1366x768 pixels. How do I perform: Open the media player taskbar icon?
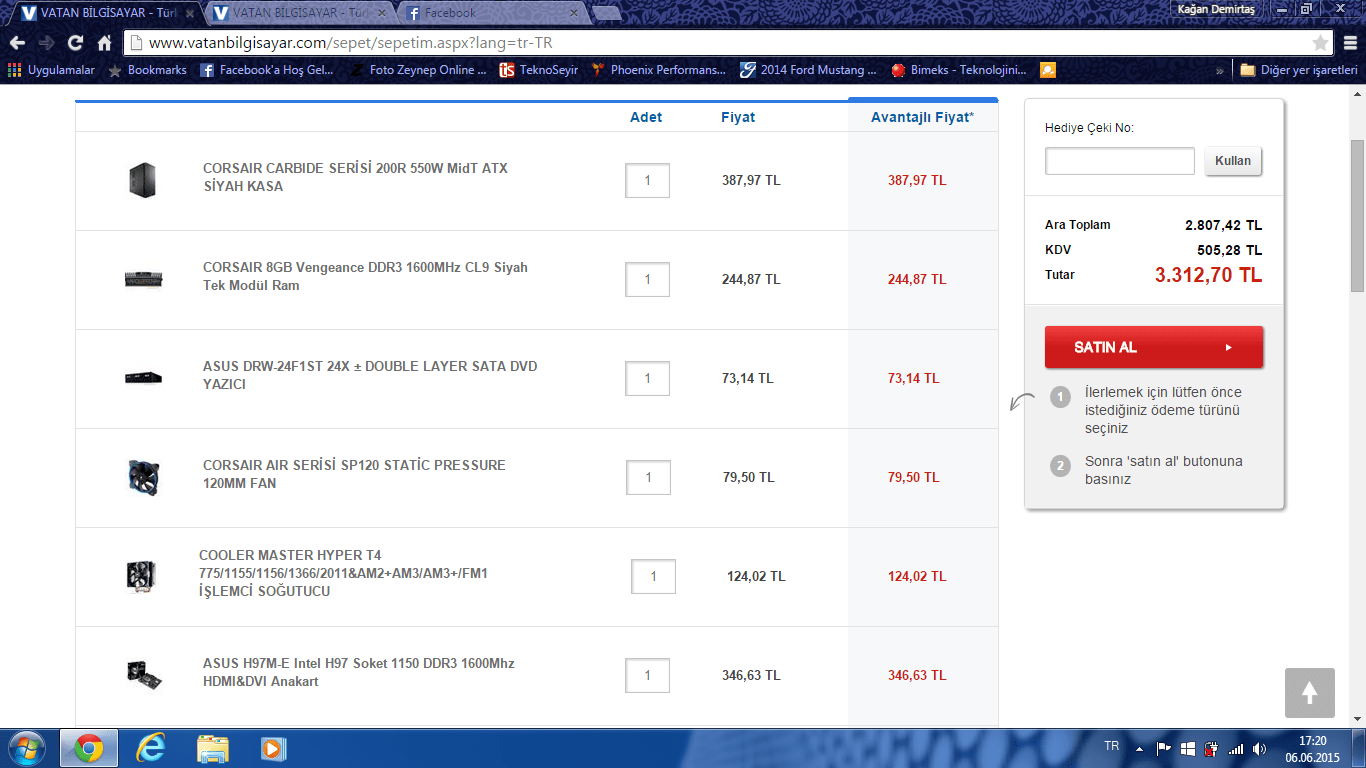point(271,748)
